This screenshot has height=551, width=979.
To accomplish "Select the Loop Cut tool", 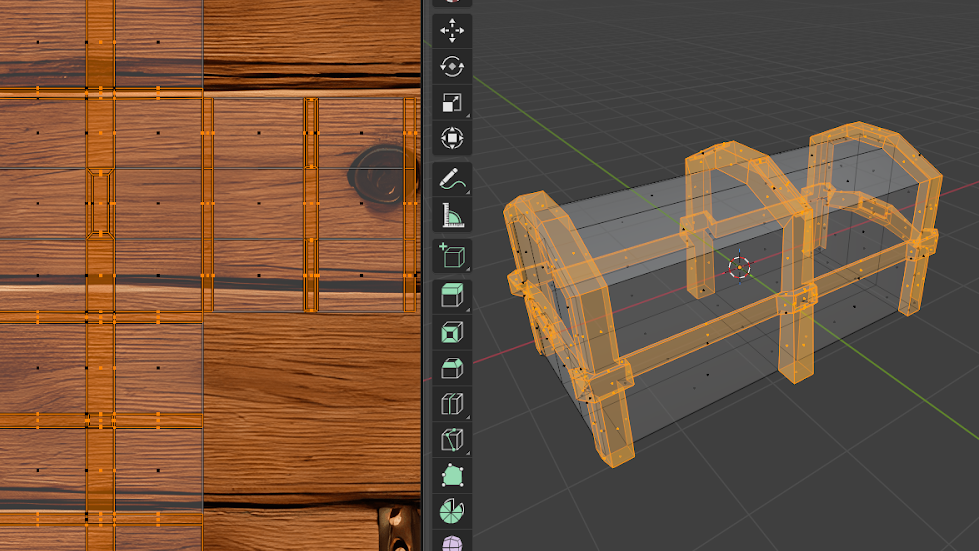I will click(452, 404).
